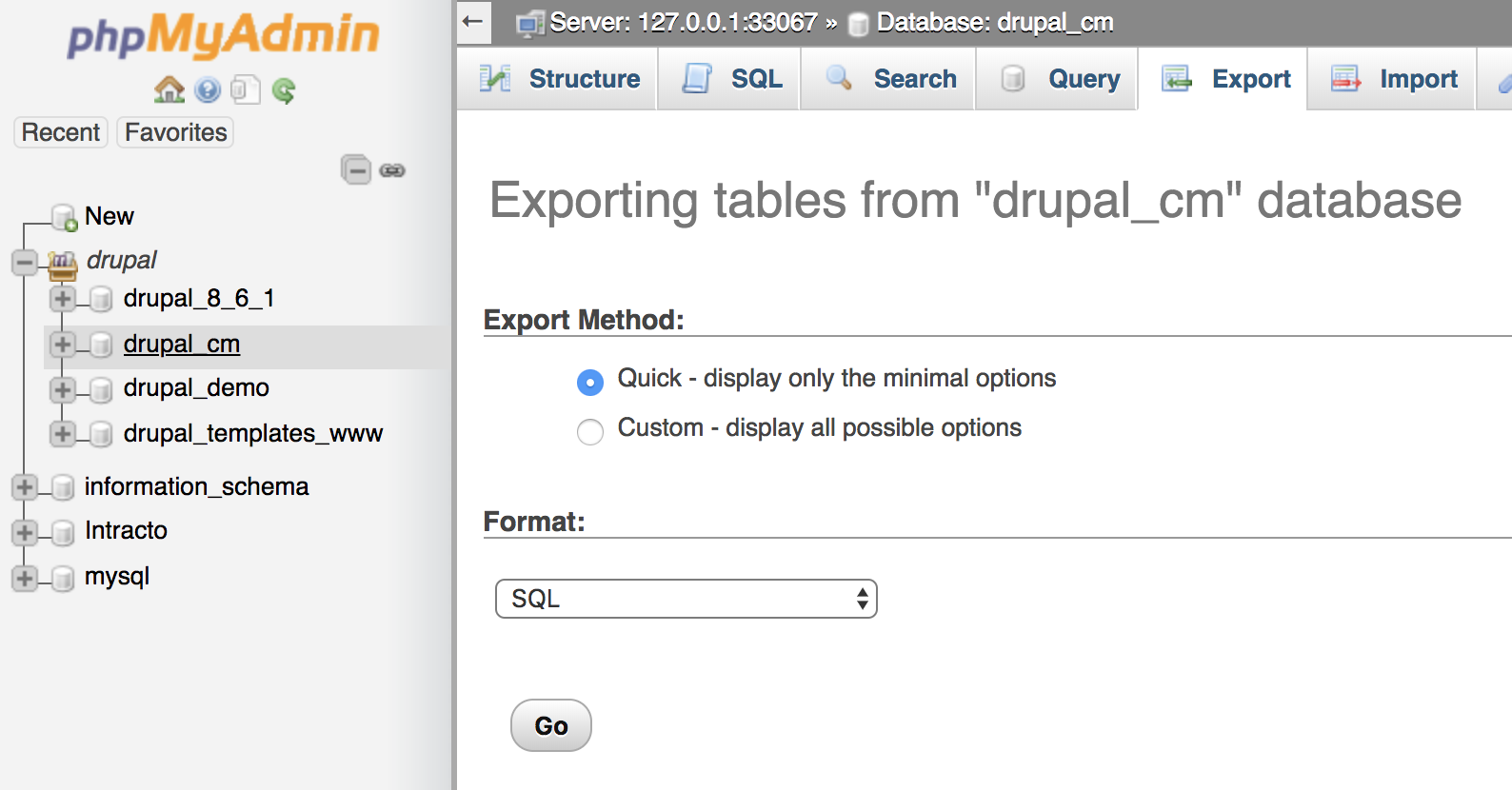Click the drupal group label

122,260
